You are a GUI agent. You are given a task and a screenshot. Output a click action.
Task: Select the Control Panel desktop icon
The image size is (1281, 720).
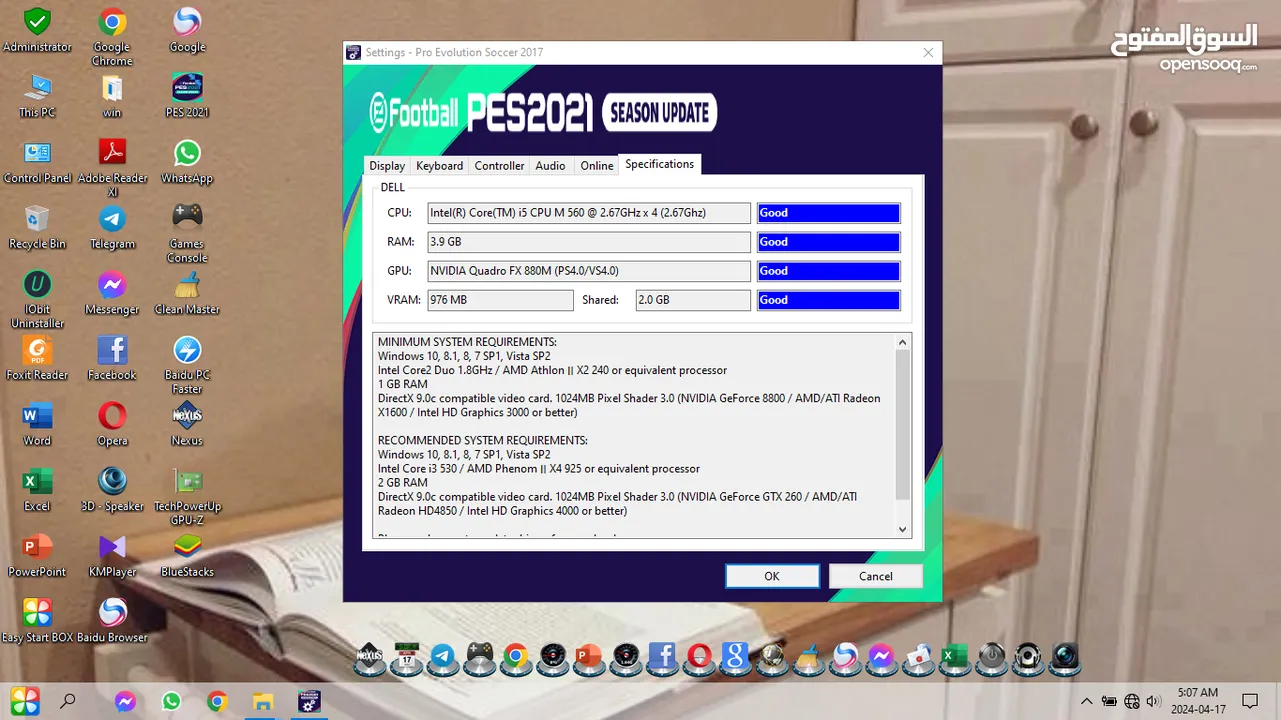(37, 162)
